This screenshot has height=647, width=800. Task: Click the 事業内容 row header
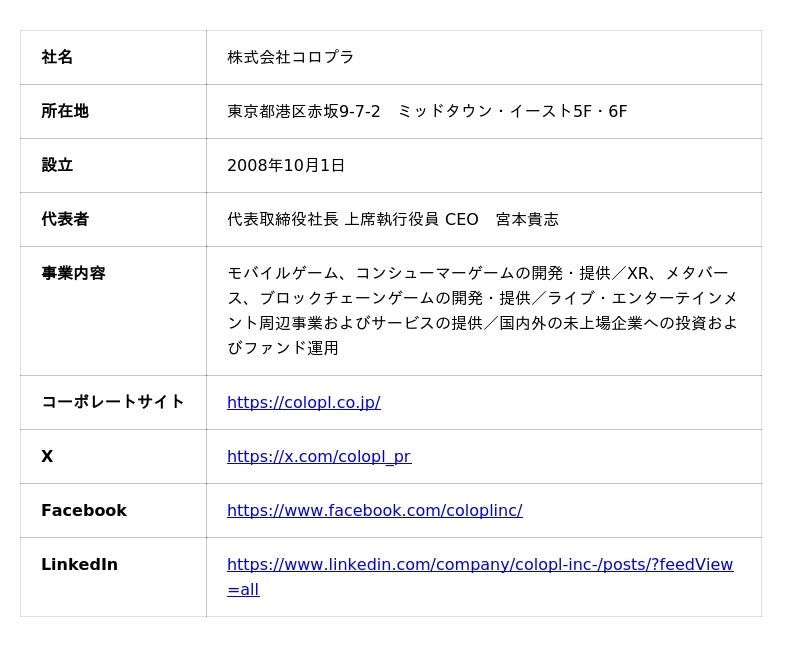pyautogui.click(x=73, y=273)
